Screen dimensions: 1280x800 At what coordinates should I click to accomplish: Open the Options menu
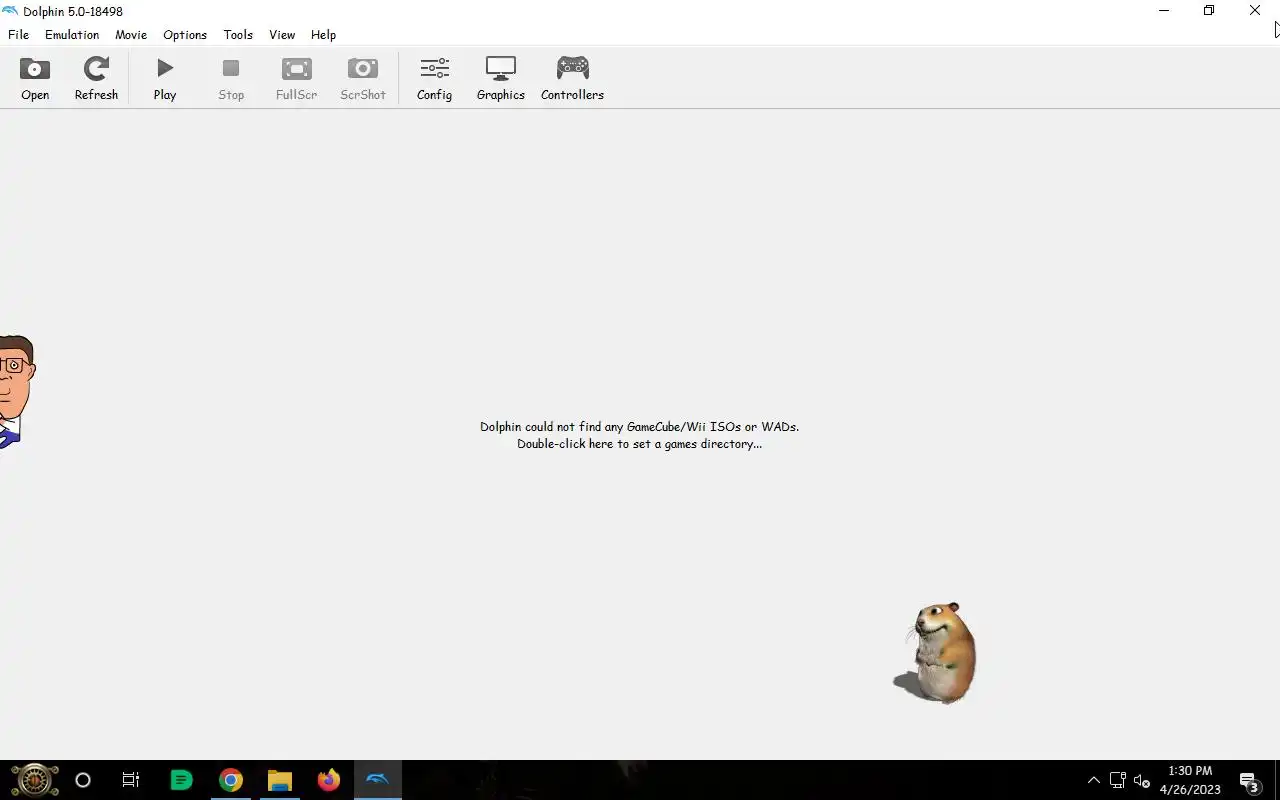tap(185, 34)
